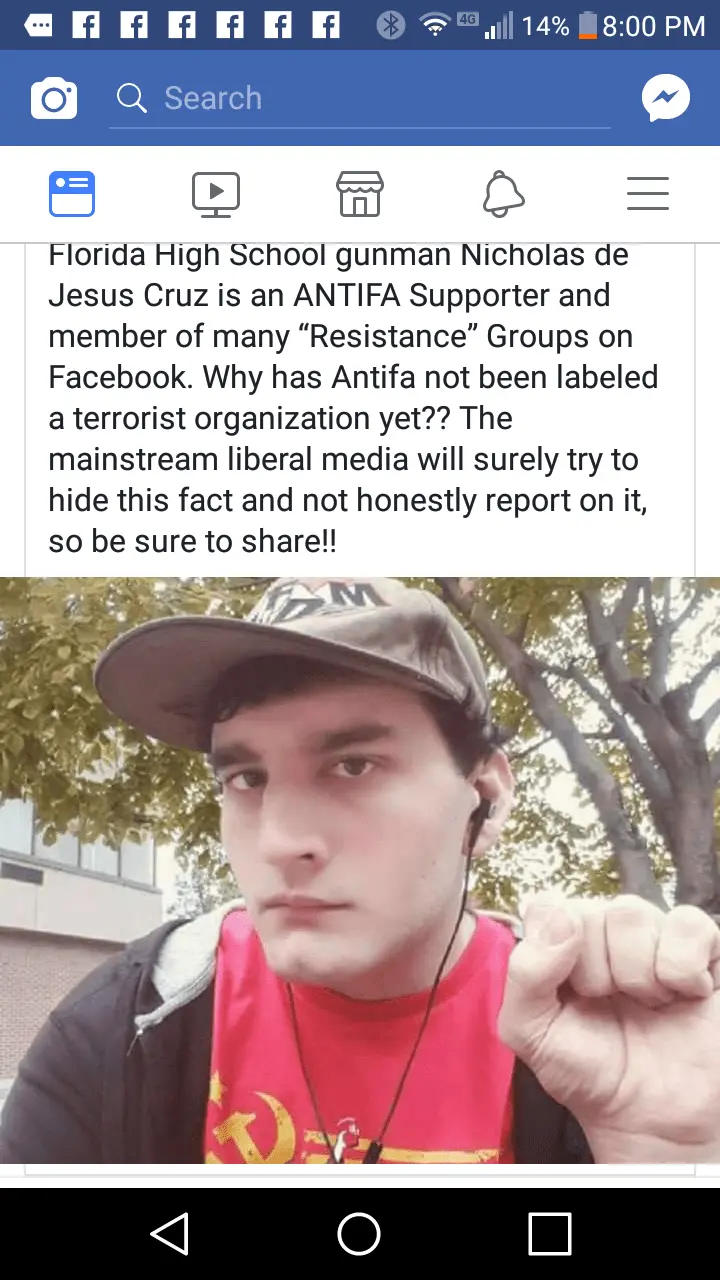720x1280 pixels.
Task: Tap the Search input field
Action: [x=360, y=98]
